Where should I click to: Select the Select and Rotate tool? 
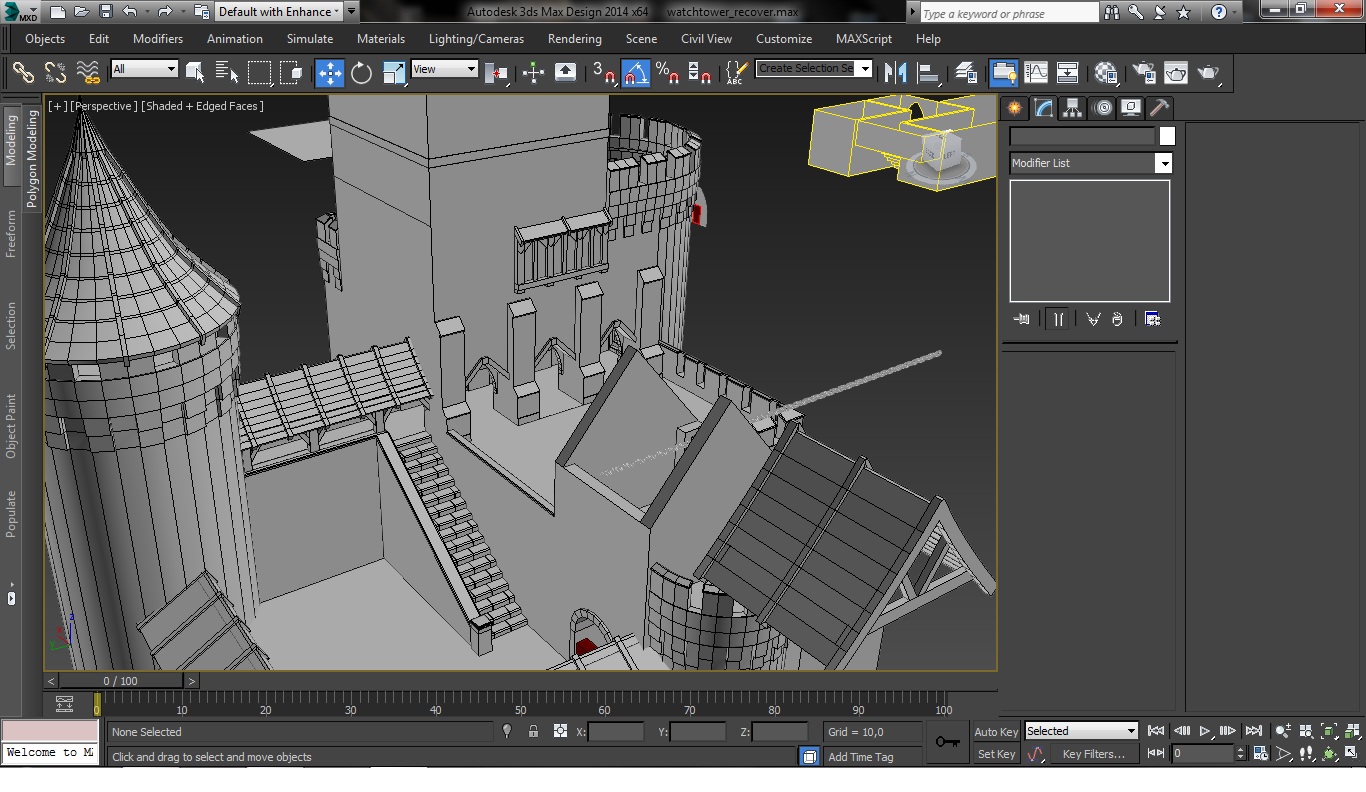point(361,73)
